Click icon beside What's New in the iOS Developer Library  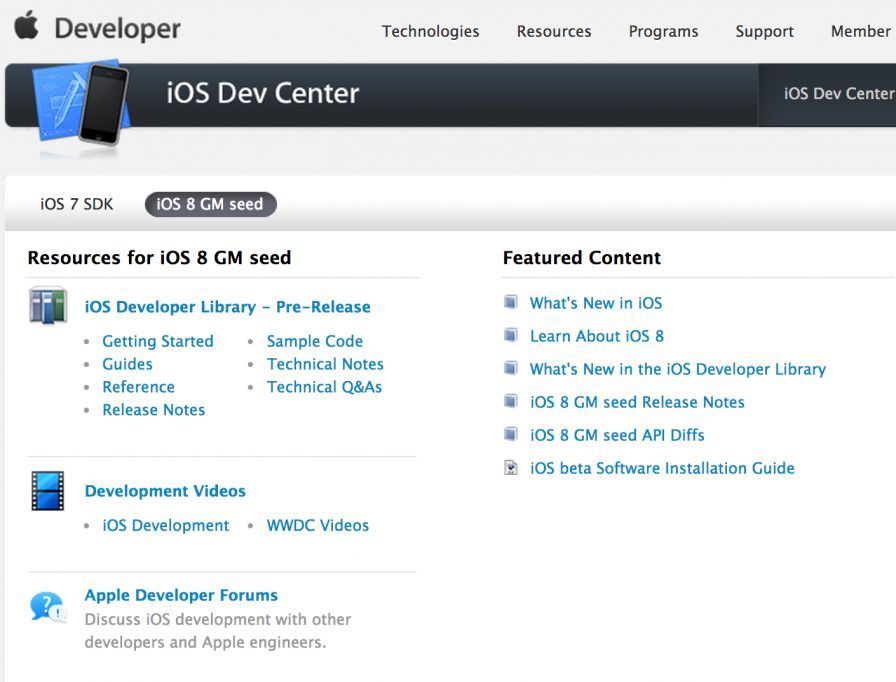pos(510,368)
